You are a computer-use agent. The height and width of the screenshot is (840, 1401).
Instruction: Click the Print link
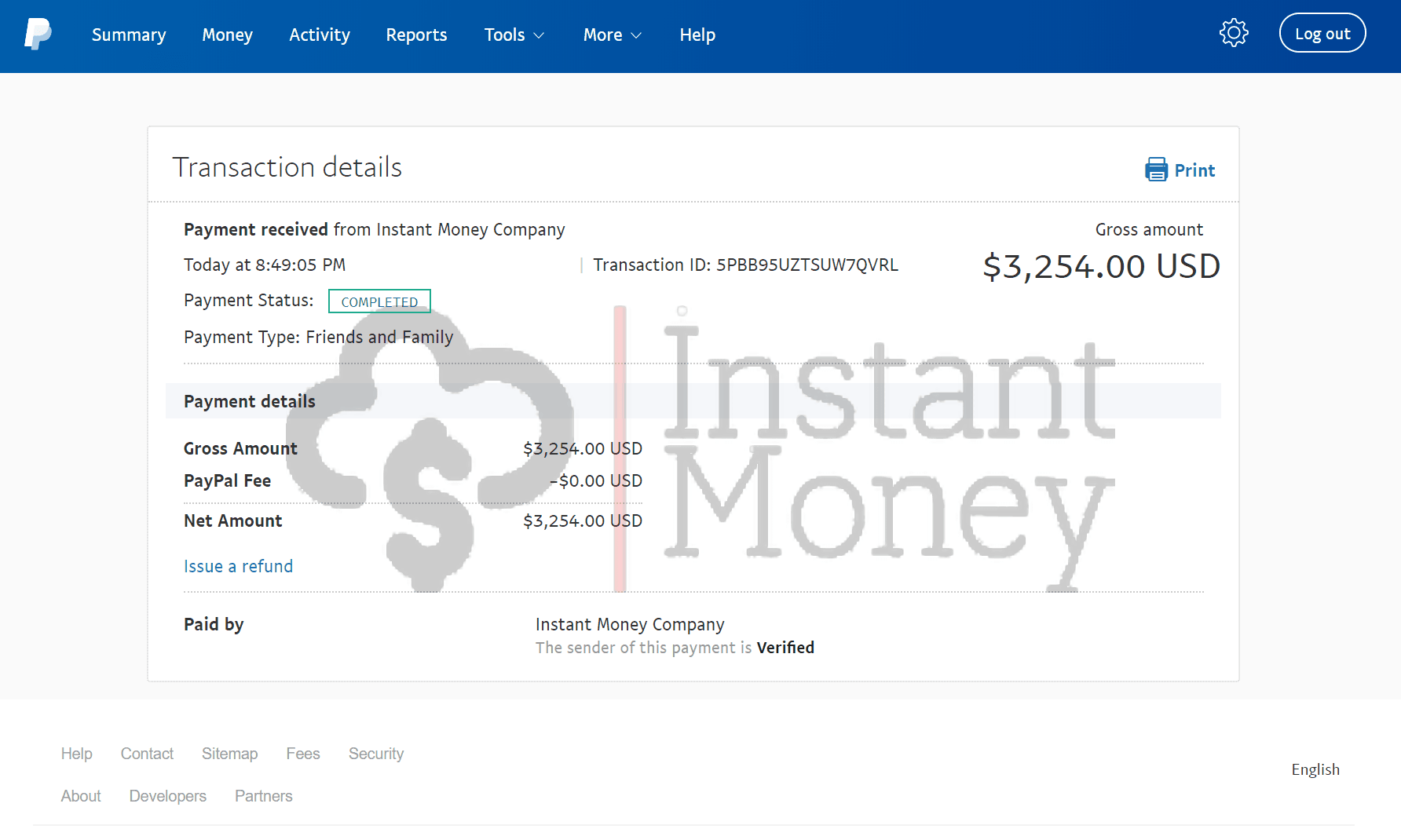(x=1194, y=170)
